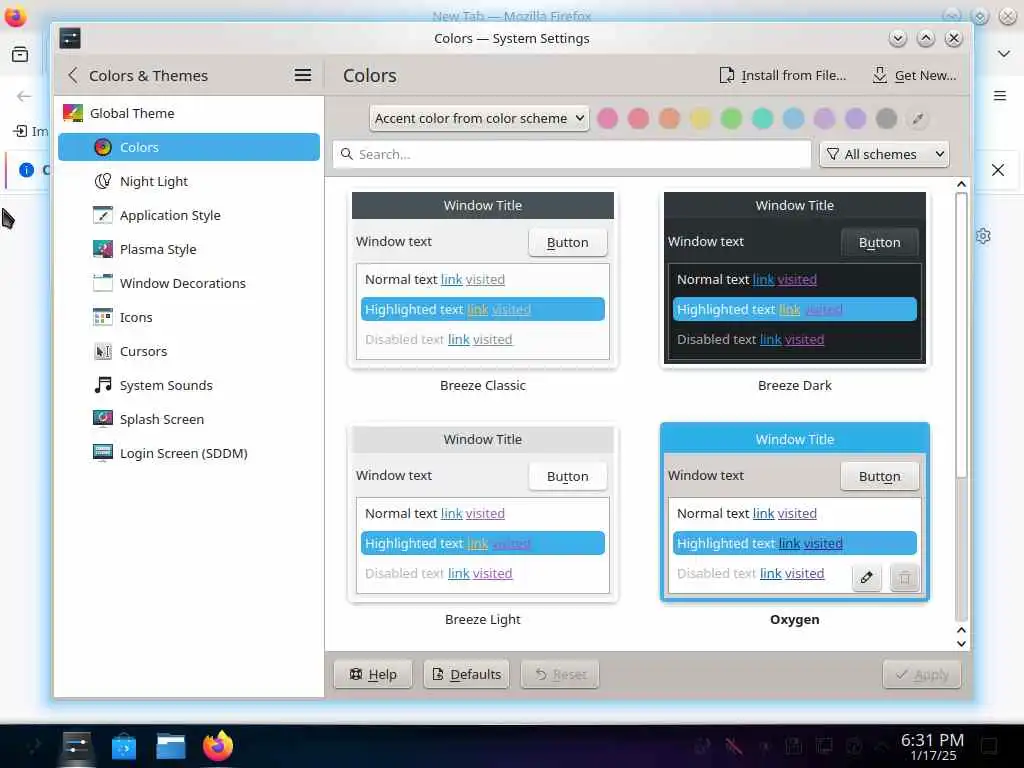Open System Settings from the taskbar
The height and width of the screenshot is (768, 1024).
76,745
